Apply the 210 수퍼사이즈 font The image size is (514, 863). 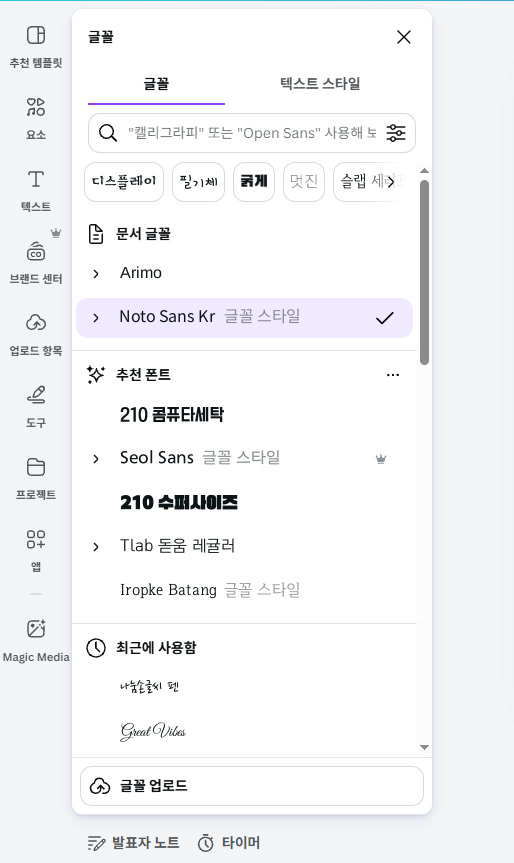[x=179, y=502]
